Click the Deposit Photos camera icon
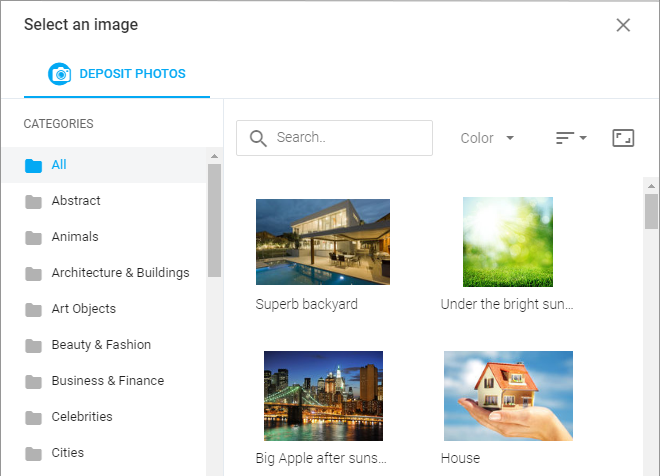 coord(59,74)
